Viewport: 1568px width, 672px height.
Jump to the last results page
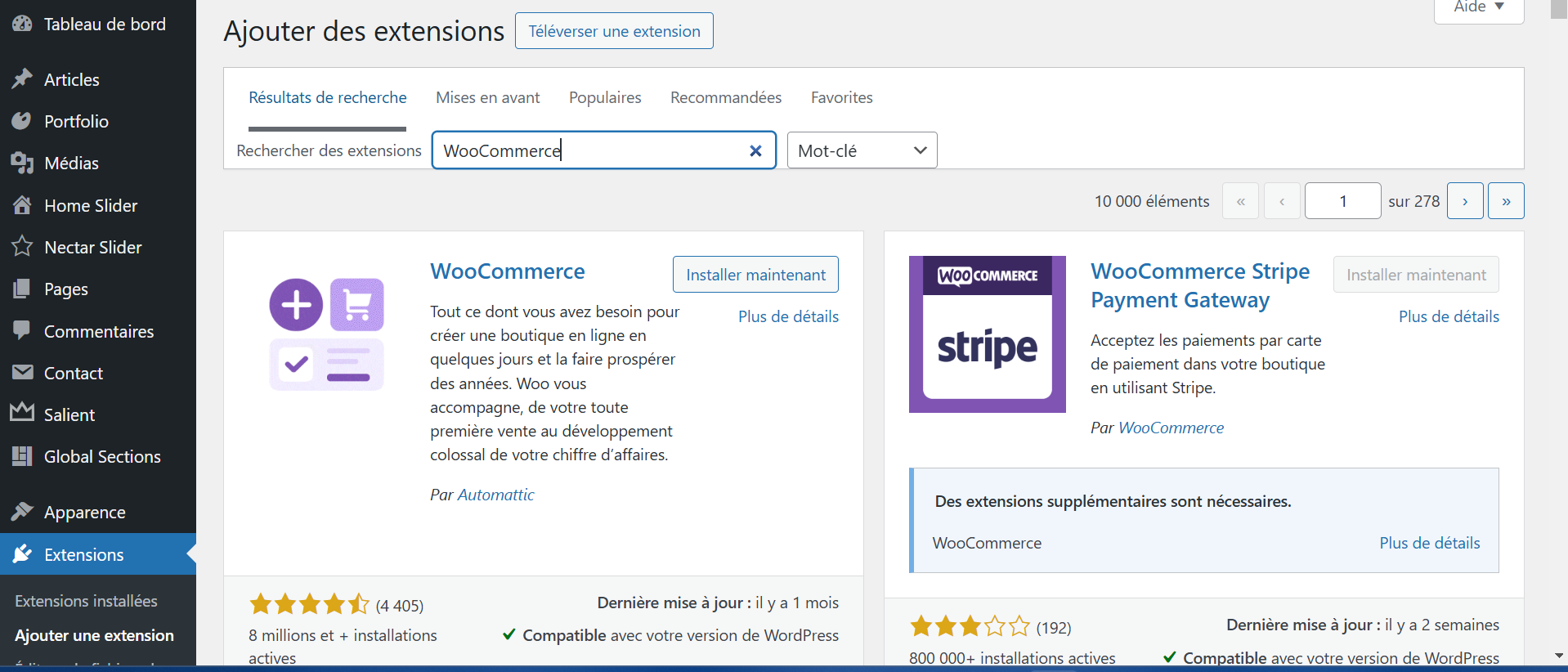pyautogui.click(x=1506, y=201)
